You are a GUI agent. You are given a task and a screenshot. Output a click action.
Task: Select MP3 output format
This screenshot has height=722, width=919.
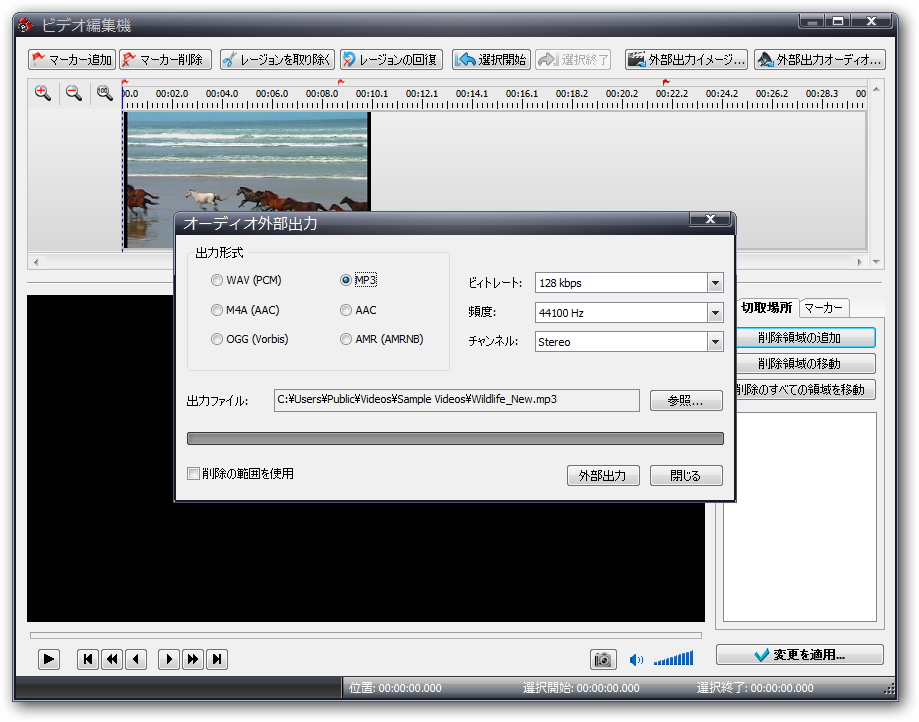[358, 280]
